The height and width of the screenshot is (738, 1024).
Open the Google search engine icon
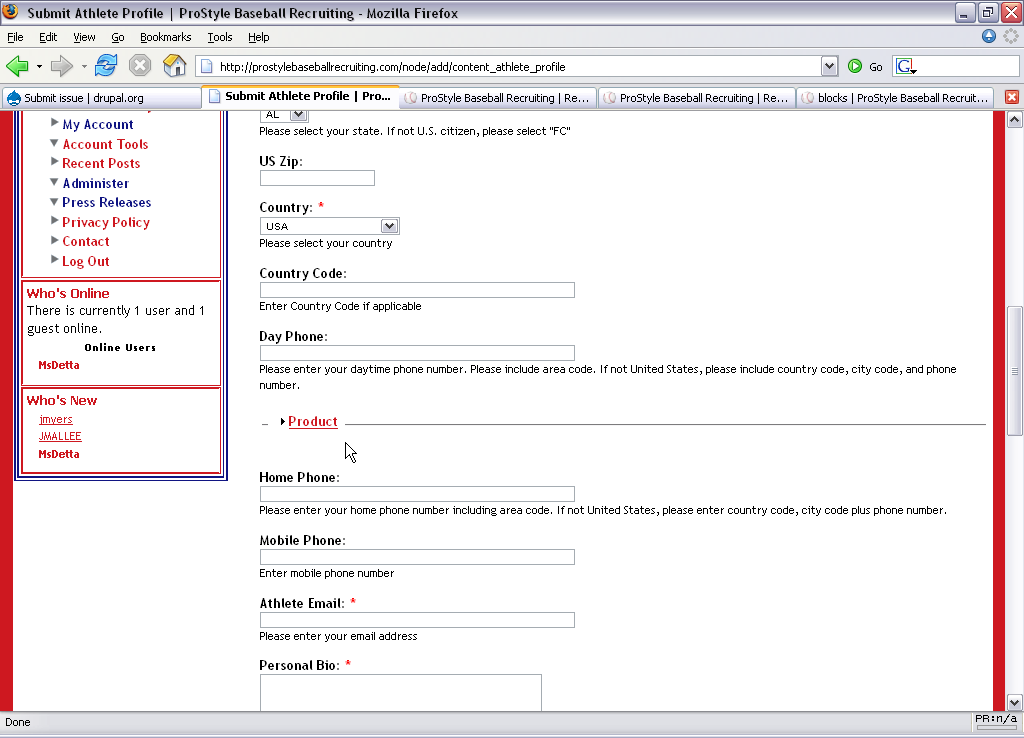coord(906,66)
